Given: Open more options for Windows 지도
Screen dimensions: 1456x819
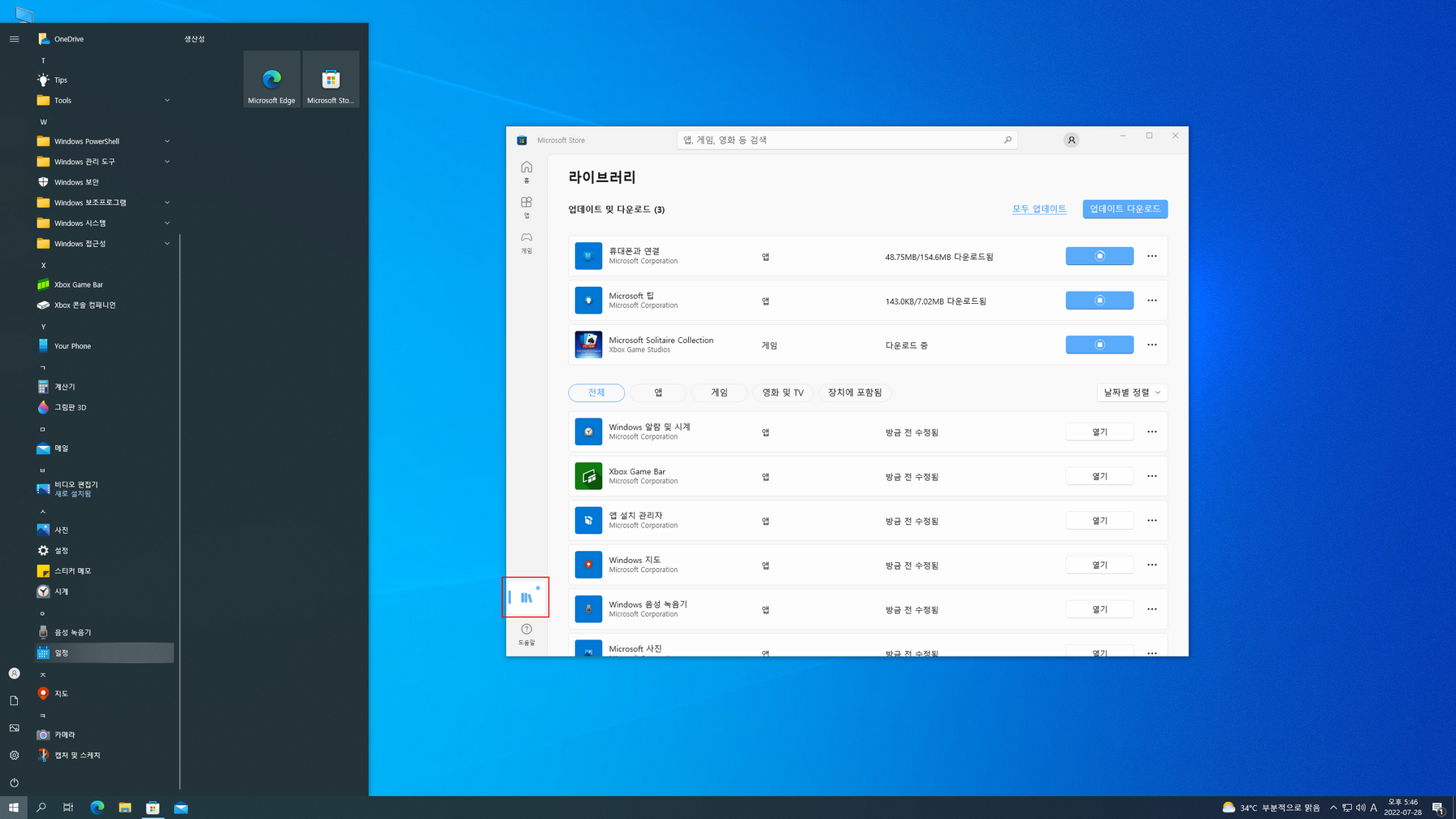Looking at the screenshot, I should (1151, 565).
